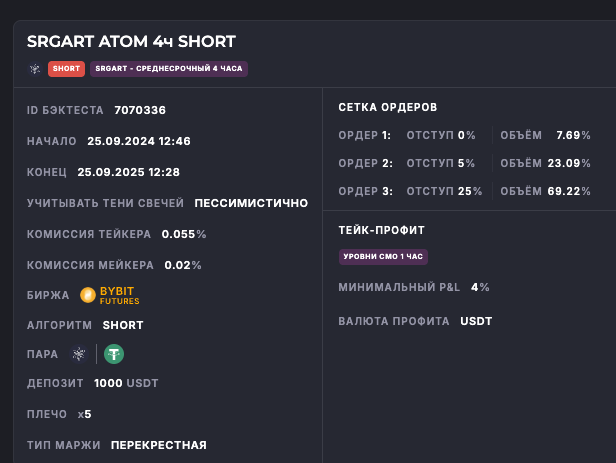The image size is (616, 463).
Task: Click the ATOM coin icon below the title
Action: [x=34, y=69]
